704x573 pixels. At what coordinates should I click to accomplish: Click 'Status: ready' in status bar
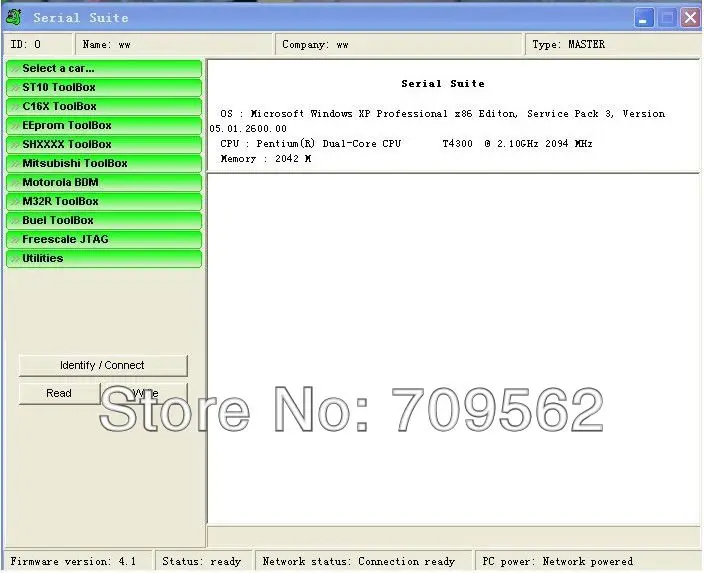202,561
